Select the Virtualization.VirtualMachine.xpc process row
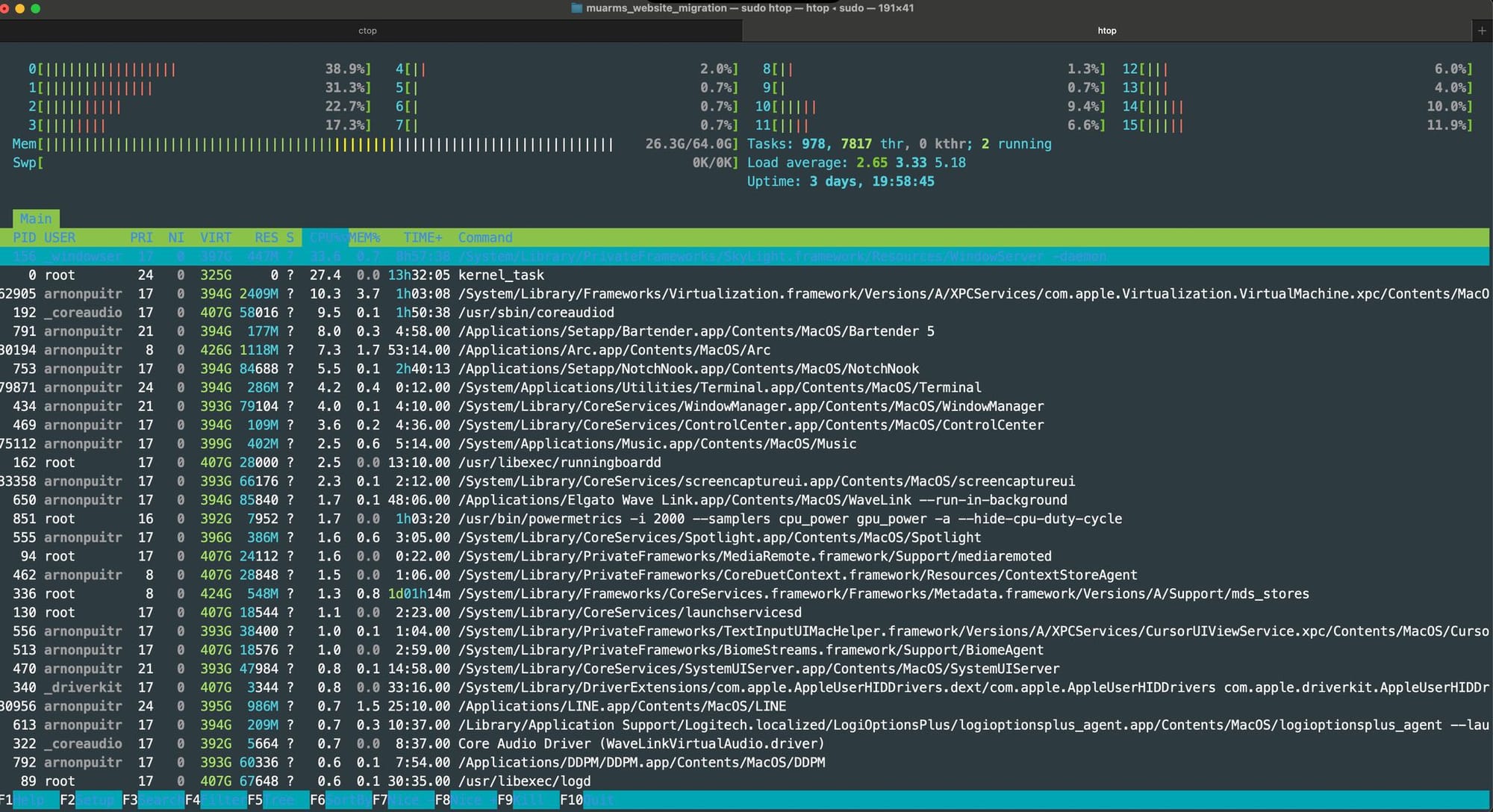Image resolution: width=1493 pixels, height=812 pixels. (x=745, y=293)
